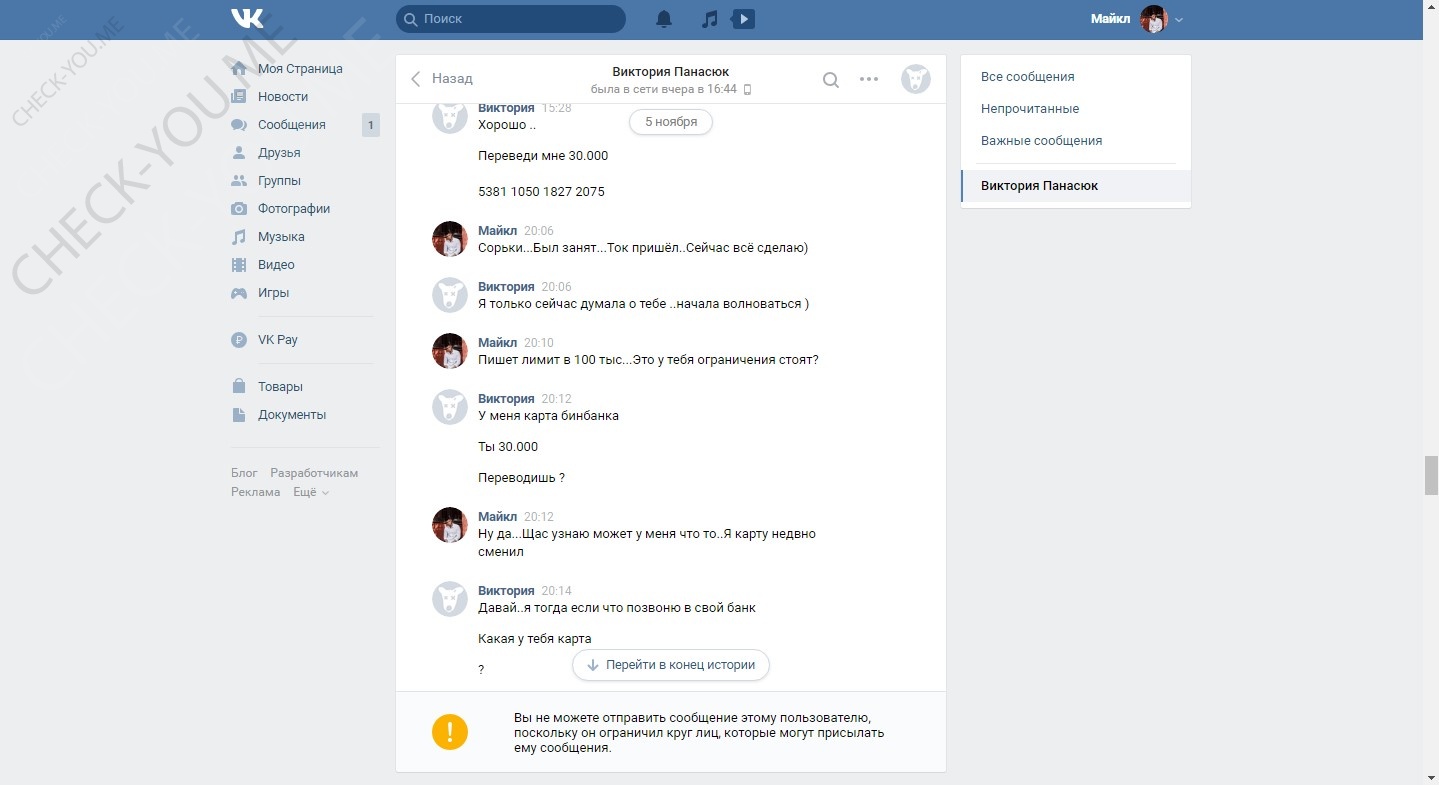Click the unread counter badge on Сообщения
1439x785 pixels.
pos(371,125)
